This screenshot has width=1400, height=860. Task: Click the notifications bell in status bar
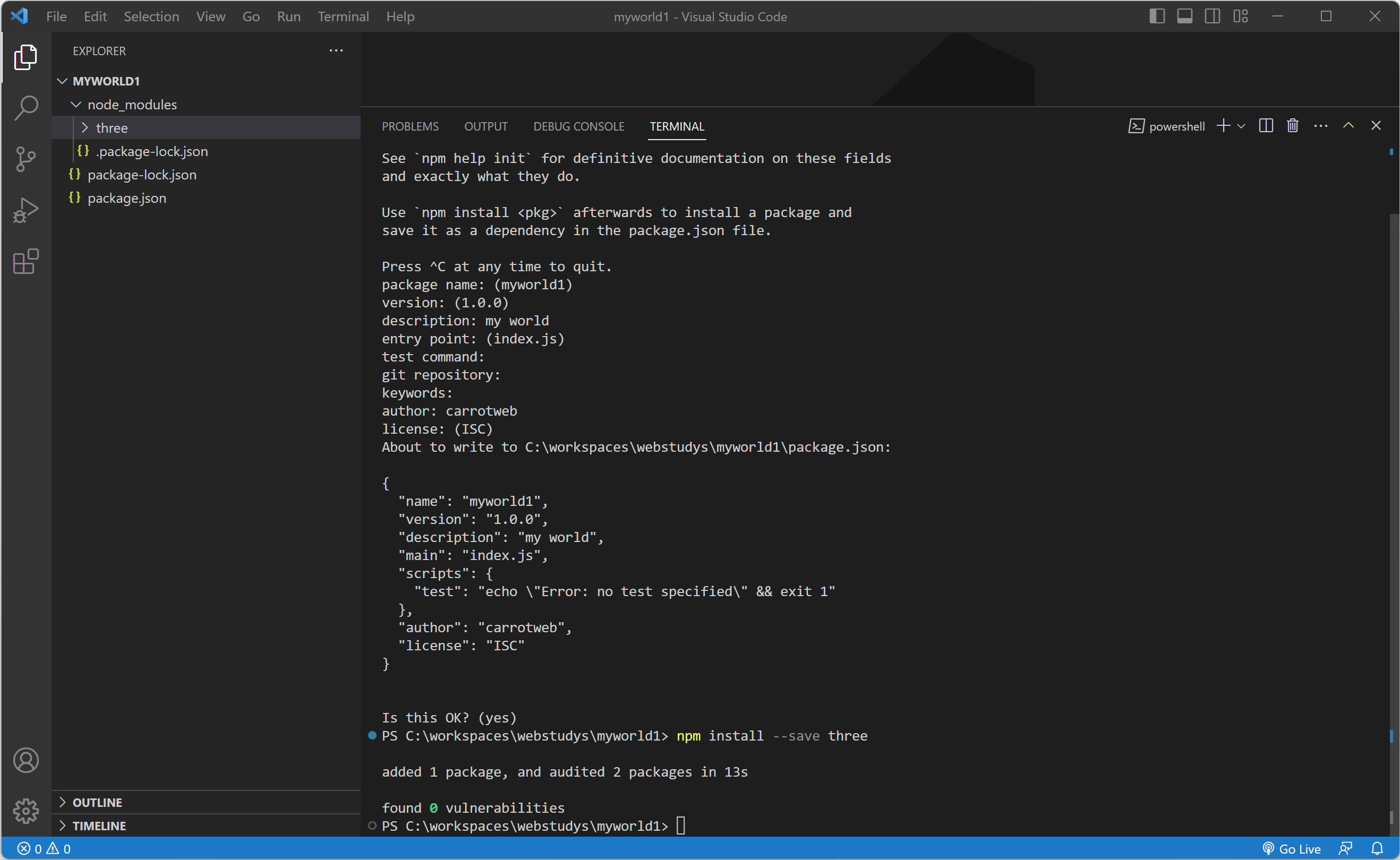[x=1377, y=849]
